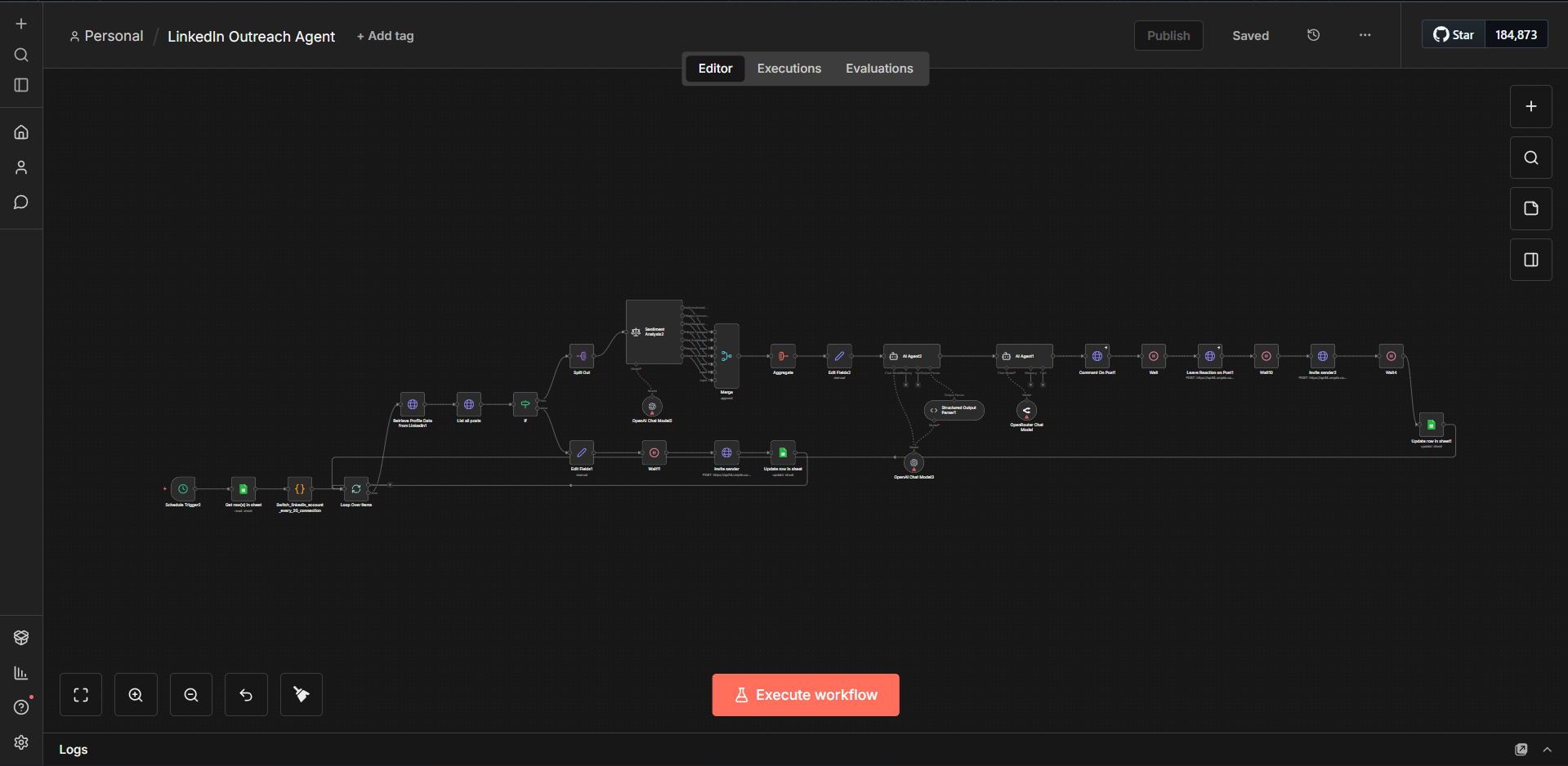Toggle the focus panel on right

pyautogui.click(x=1531, y=260)
